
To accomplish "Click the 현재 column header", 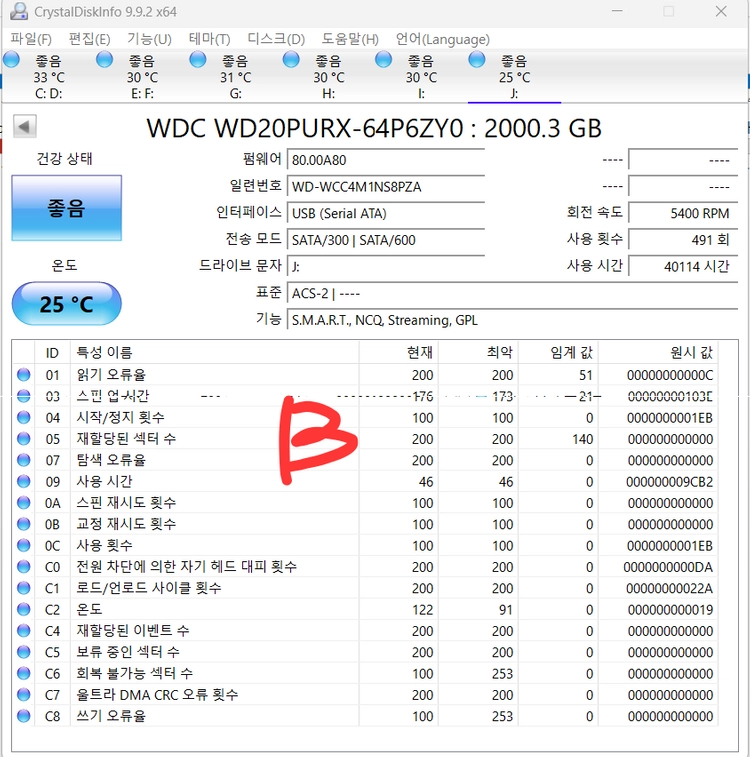I will click(399, 352).
